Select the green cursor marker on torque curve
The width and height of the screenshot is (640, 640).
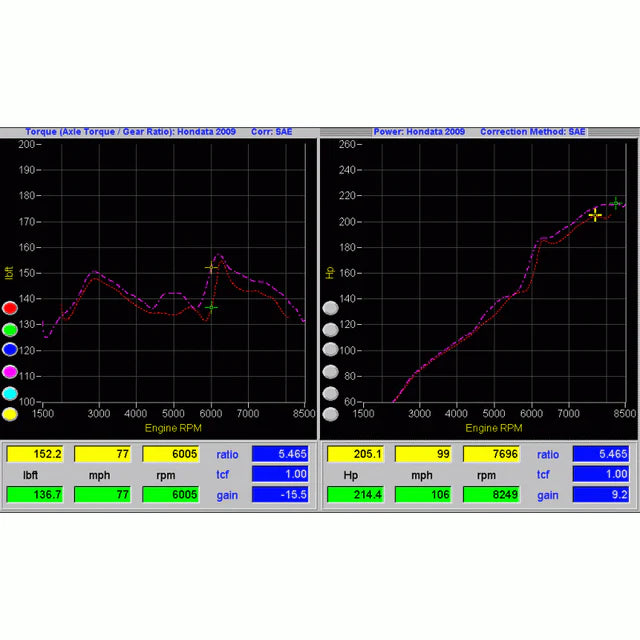[x=211, y=307]
